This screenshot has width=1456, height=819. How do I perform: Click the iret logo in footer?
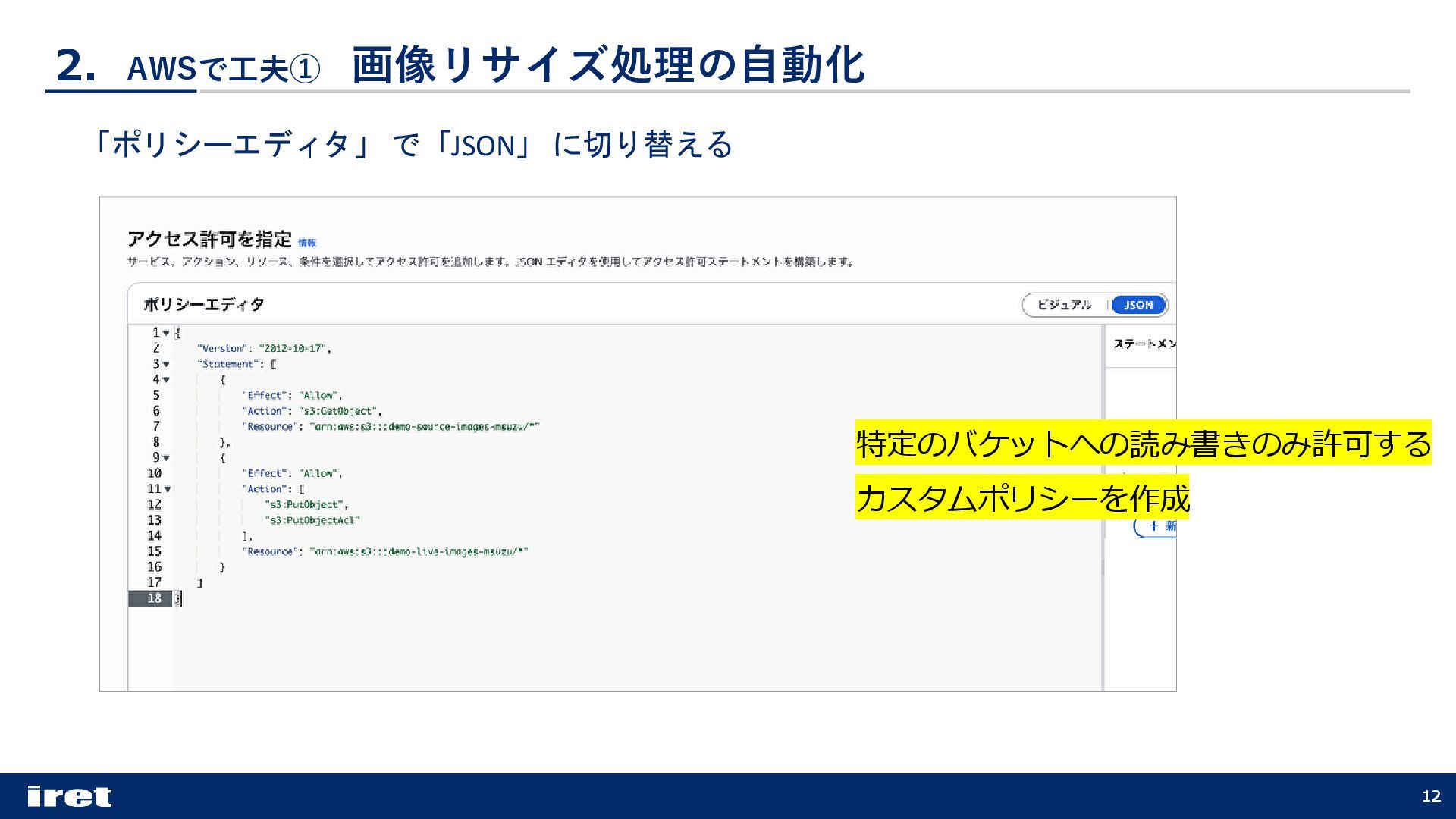pyautogui.click(x=69, y=796)
